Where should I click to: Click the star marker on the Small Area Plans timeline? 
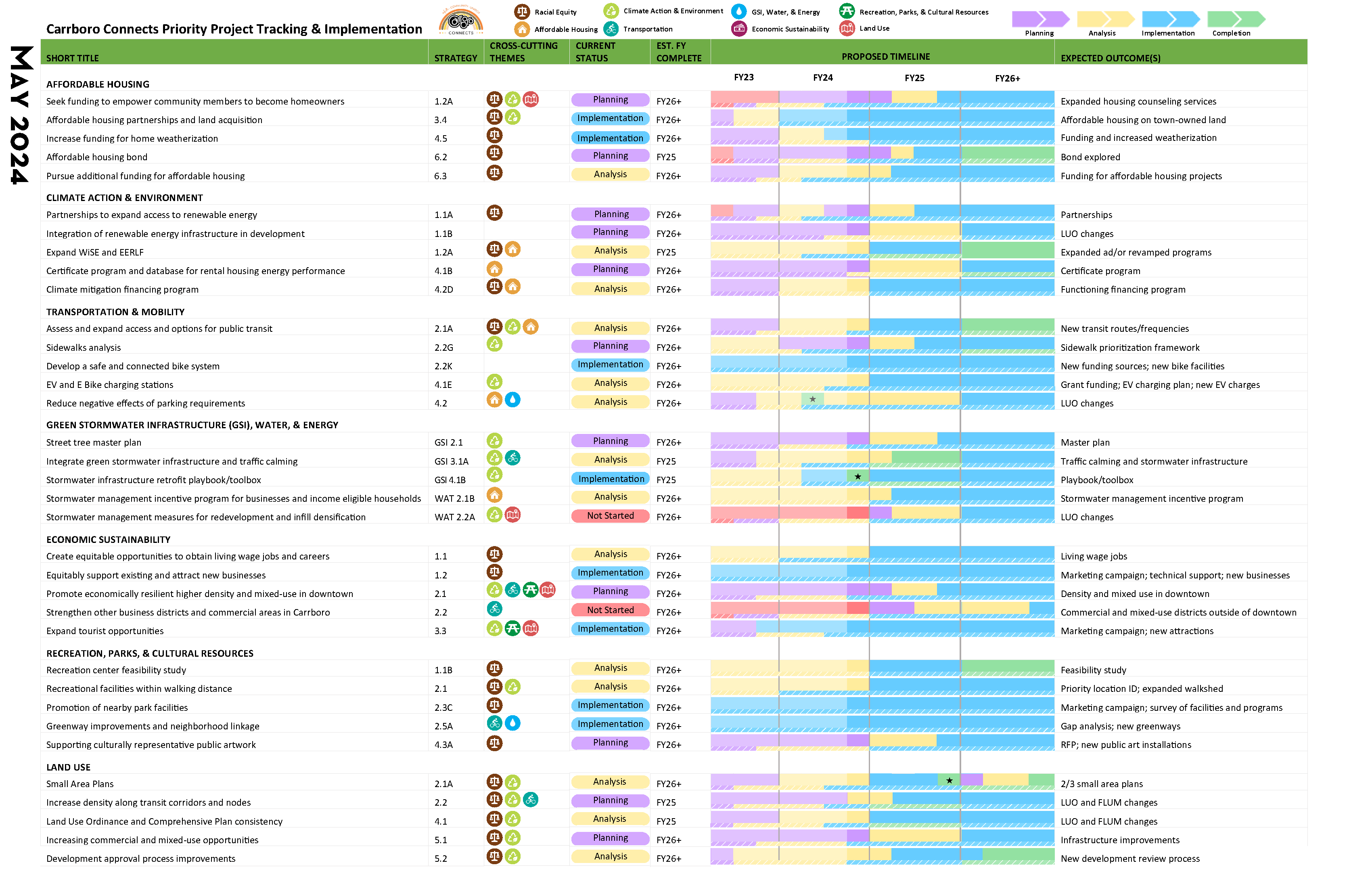pos(949,780)
